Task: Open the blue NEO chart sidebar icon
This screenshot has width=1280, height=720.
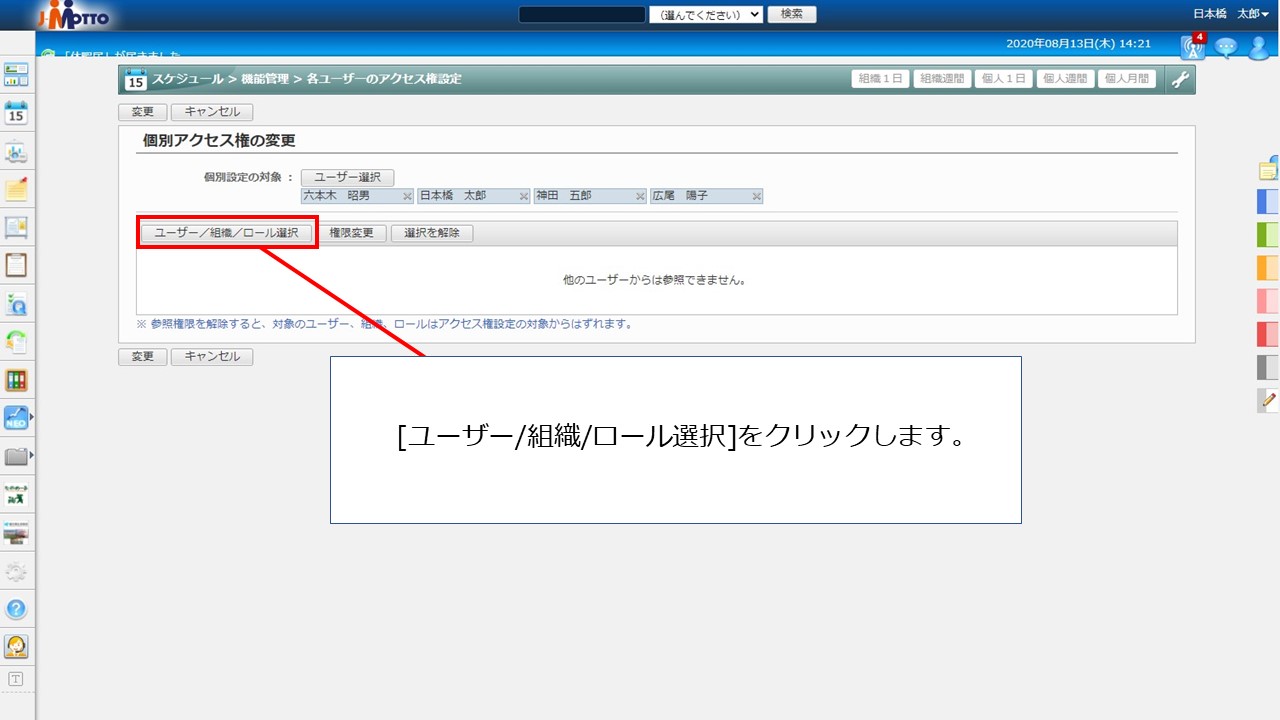Action: 16,418
